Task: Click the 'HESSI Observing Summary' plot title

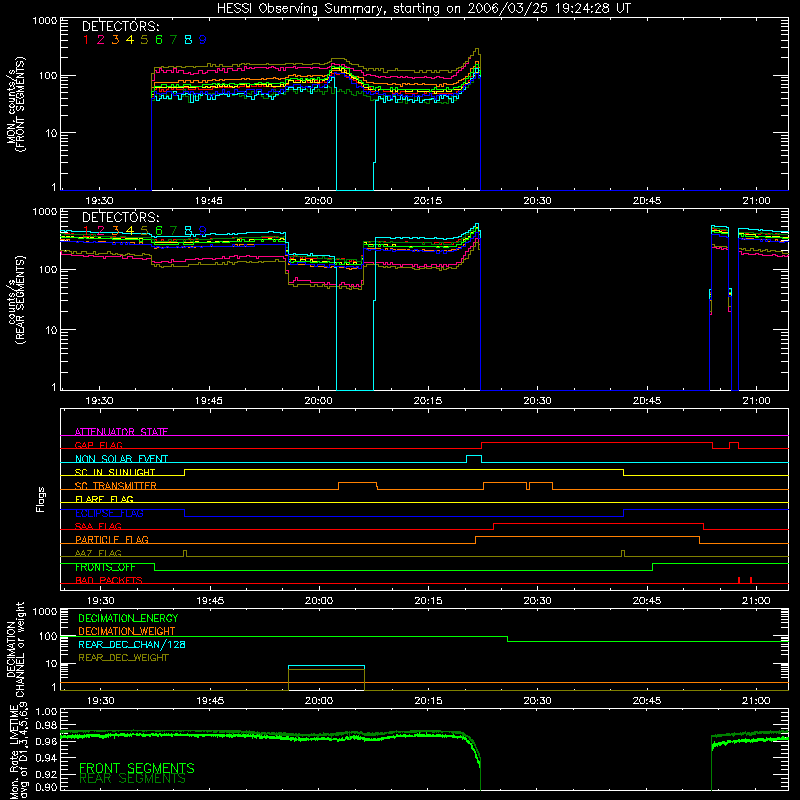Action: point(423,9)
